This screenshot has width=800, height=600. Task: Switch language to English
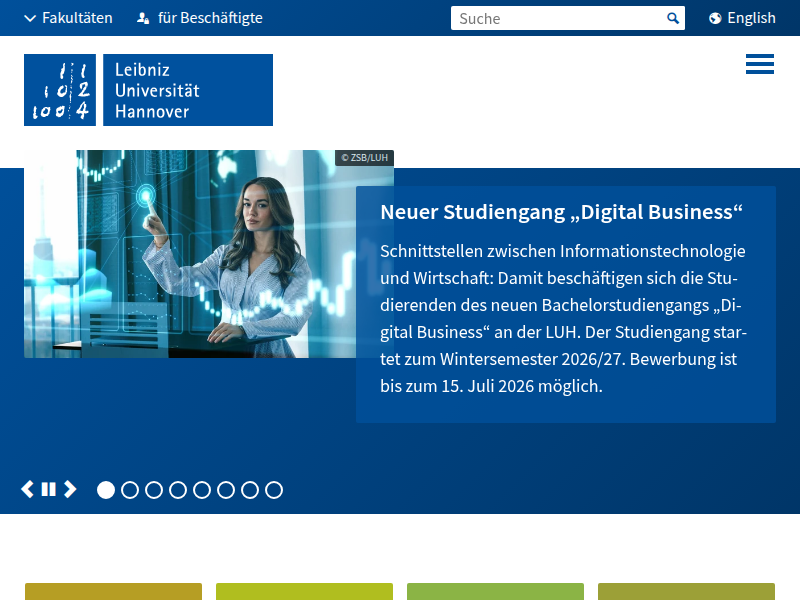tap(751, 18)
